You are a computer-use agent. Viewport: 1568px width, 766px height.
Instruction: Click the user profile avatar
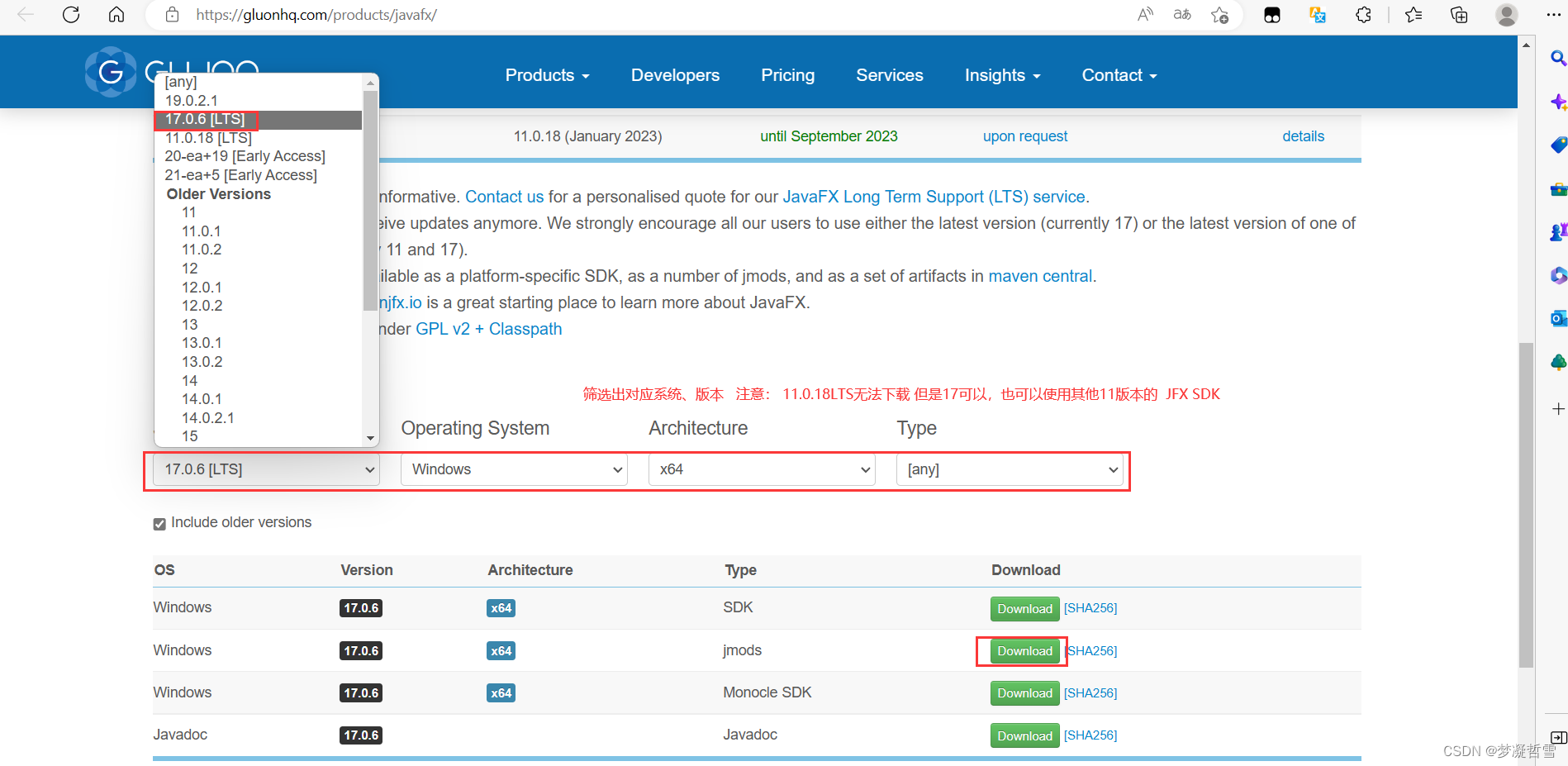pyautogui.click(x=1506, y=14)
